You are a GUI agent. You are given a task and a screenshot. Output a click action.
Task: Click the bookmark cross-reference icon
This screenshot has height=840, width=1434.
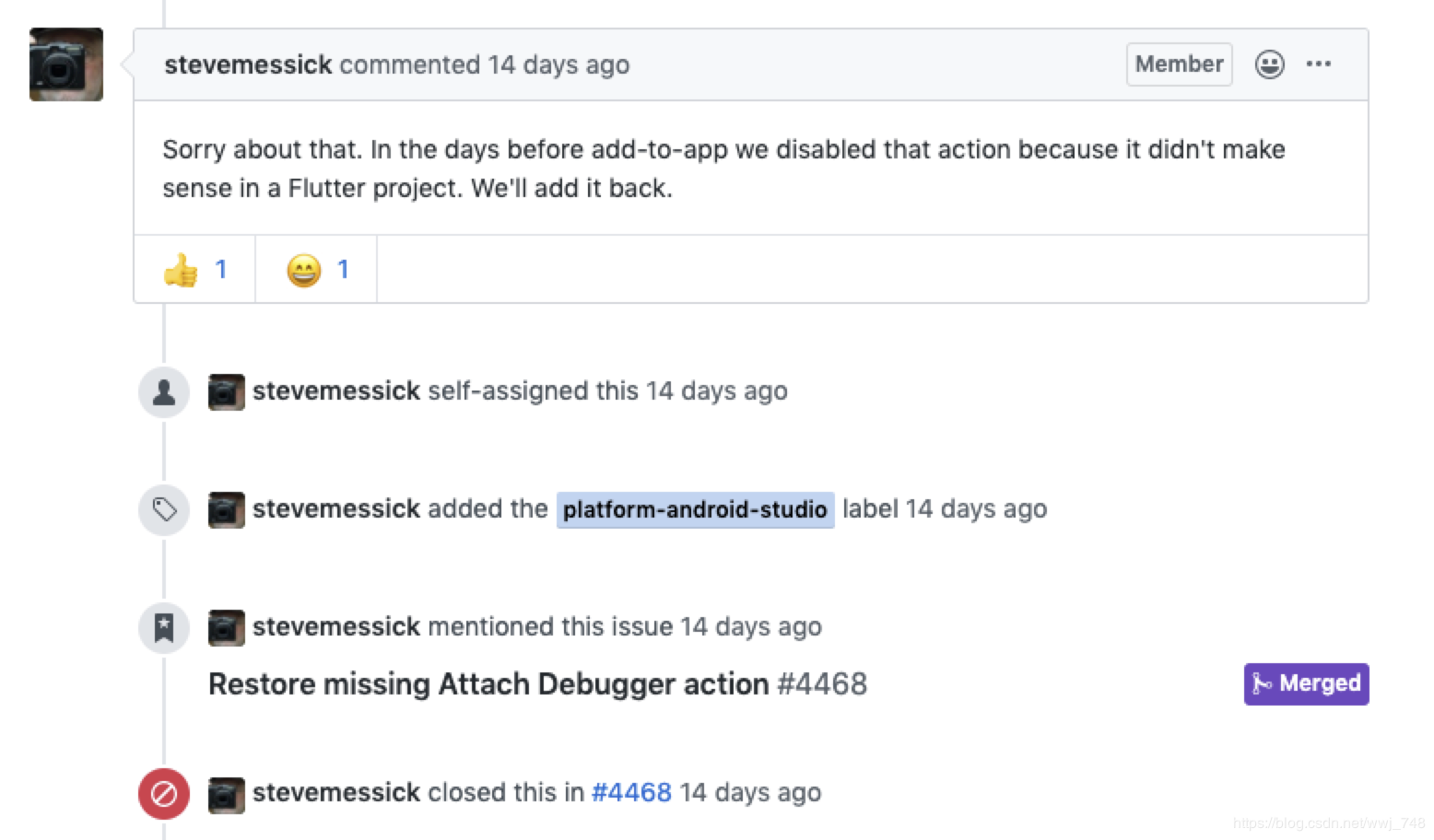164,628
